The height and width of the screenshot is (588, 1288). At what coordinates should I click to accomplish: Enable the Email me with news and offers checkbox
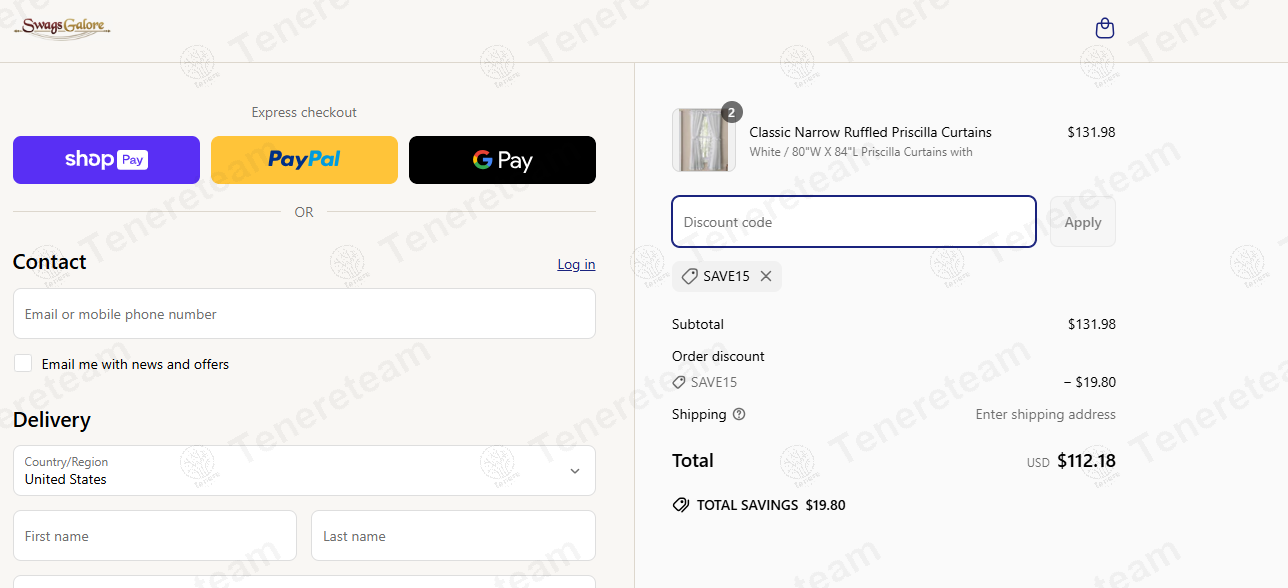22,363
